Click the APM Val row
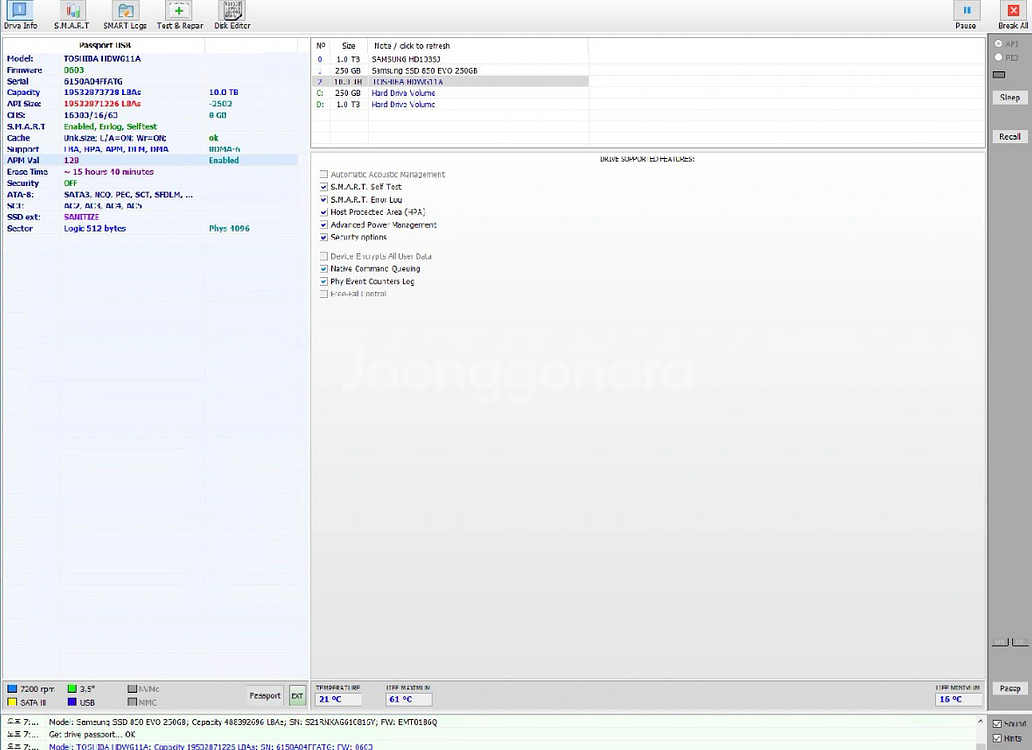The width and height of the screenshot is (1032, 750). pyautogui.click(x=150, y=160)
